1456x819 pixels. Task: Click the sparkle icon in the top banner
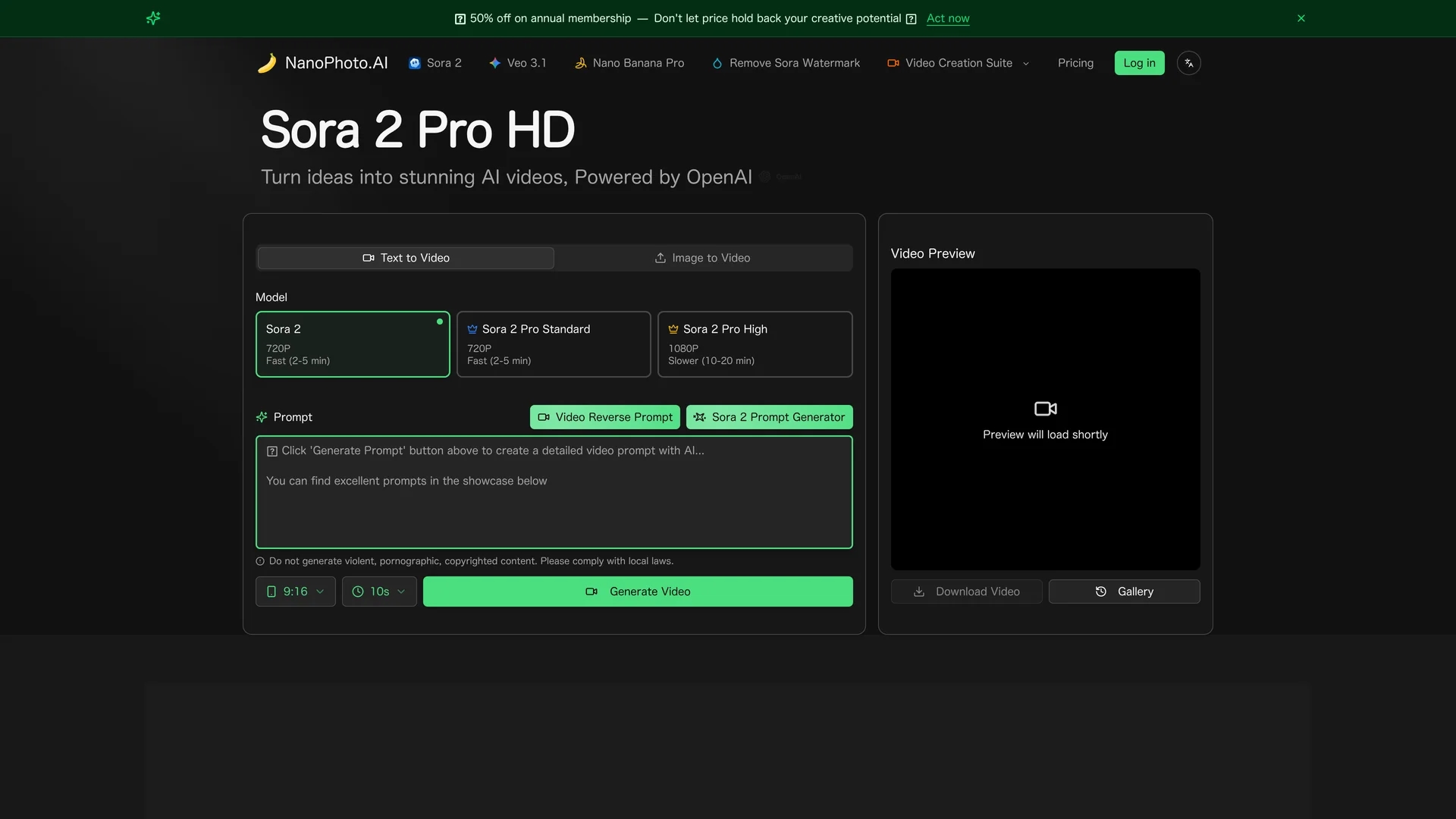click(x=153, y=18)
